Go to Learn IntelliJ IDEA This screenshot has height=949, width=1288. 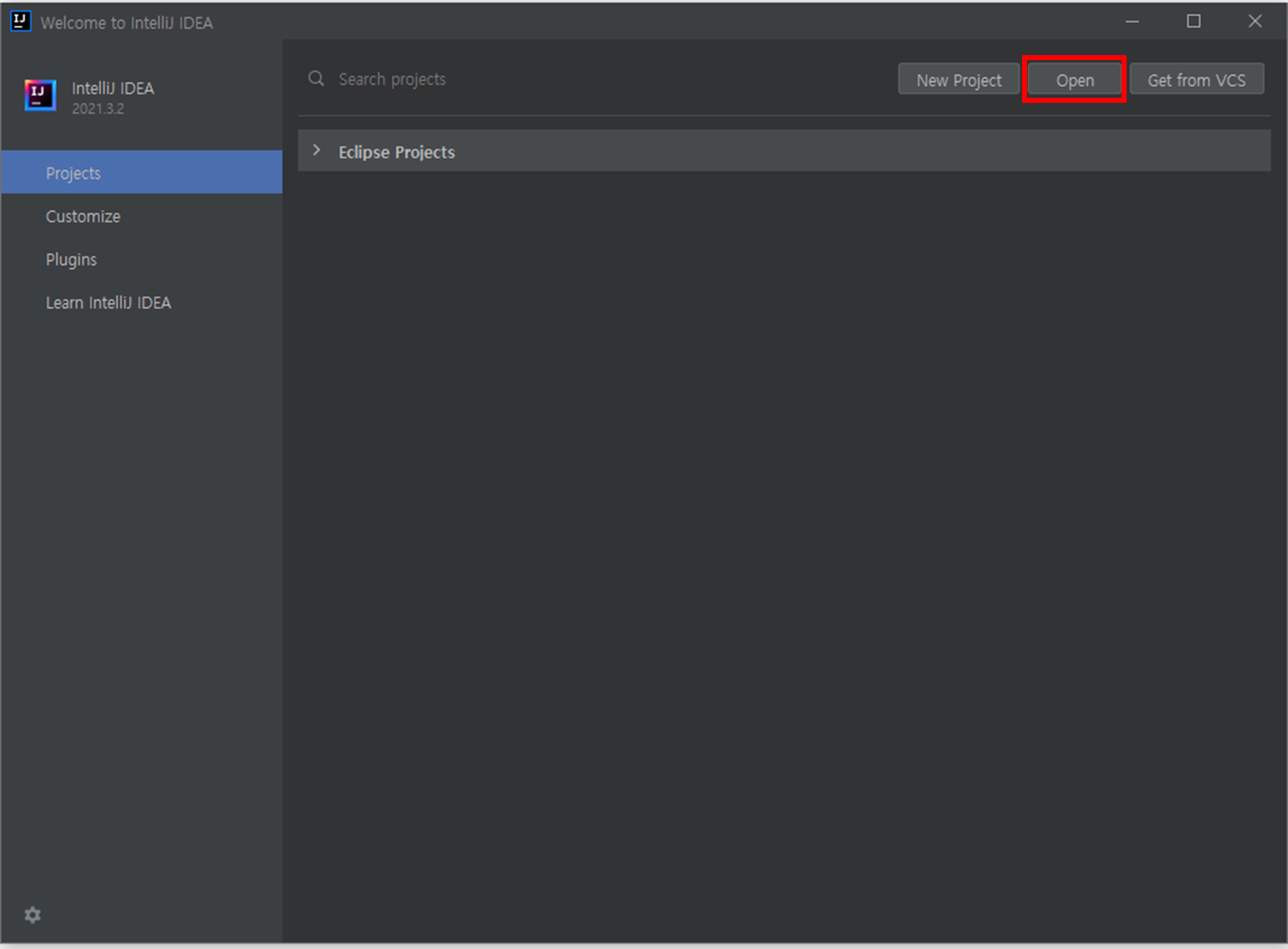tap(141, 303)
